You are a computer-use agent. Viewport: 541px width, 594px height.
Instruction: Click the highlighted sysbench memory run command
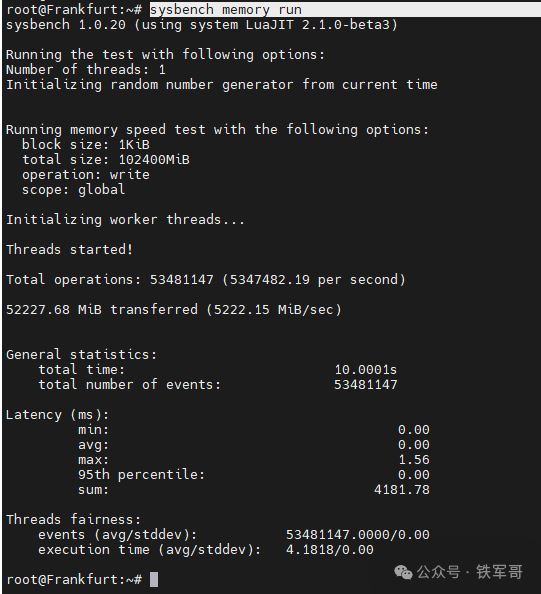(x=226, y=9)
